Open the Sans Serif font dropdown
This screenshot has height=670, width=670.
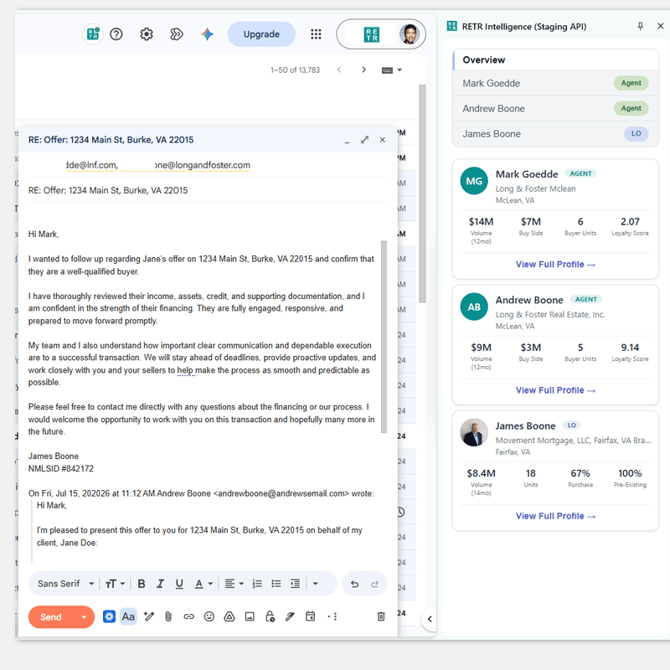tap(66, 584)
